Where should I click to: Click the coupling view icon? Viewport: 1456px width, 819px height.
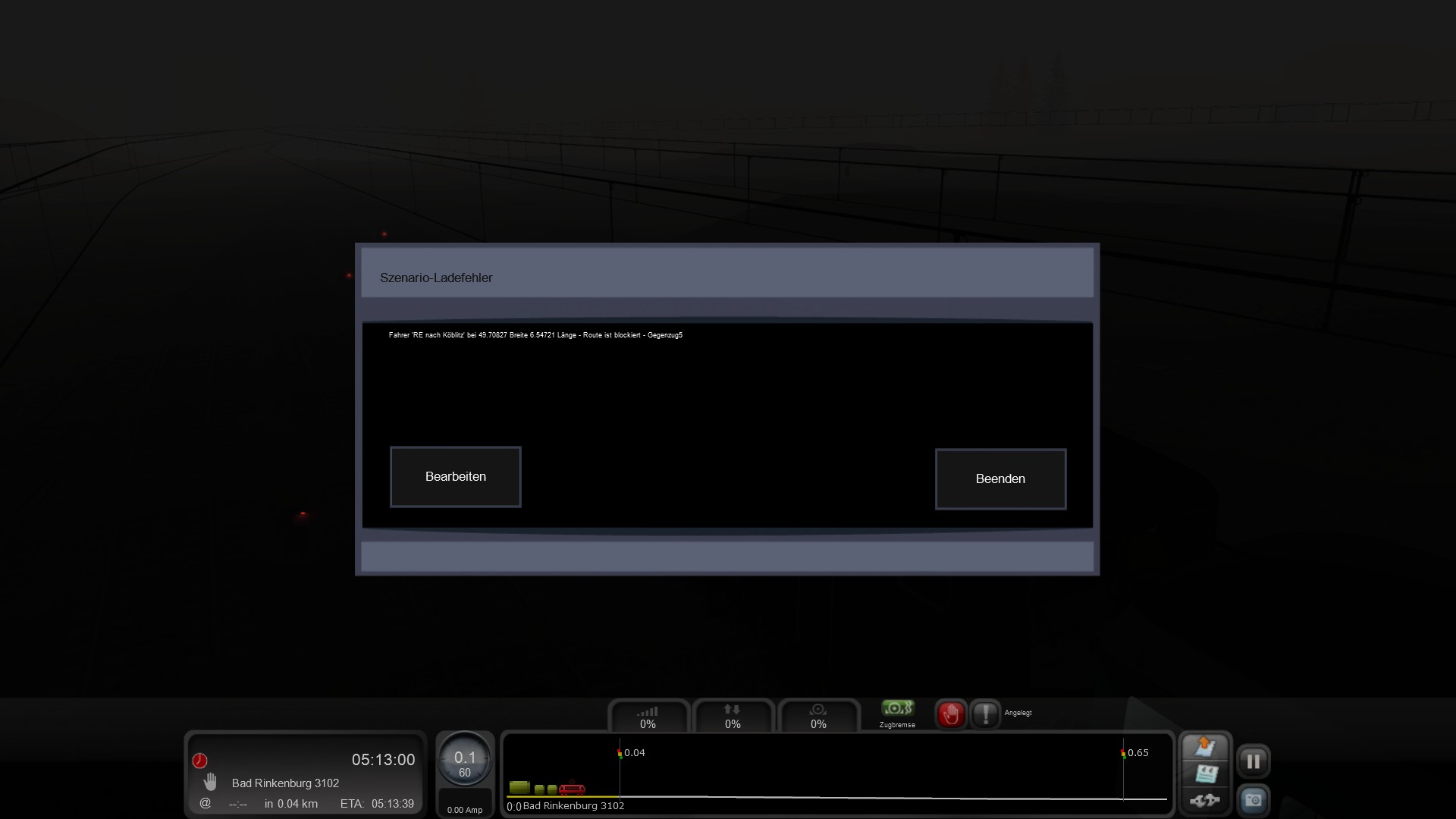click(1205, 800)
